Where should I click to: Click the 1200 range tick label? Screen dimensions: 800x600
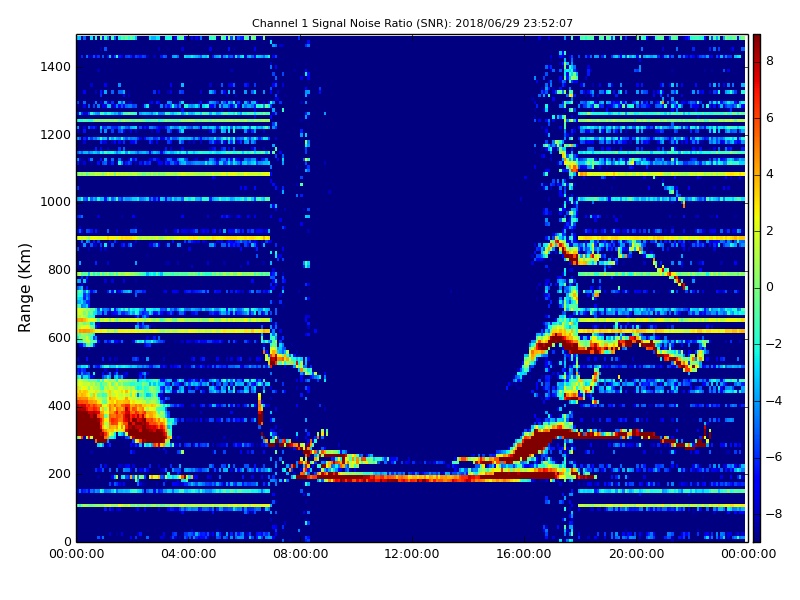pyautogui.click(x=56, y=135)
